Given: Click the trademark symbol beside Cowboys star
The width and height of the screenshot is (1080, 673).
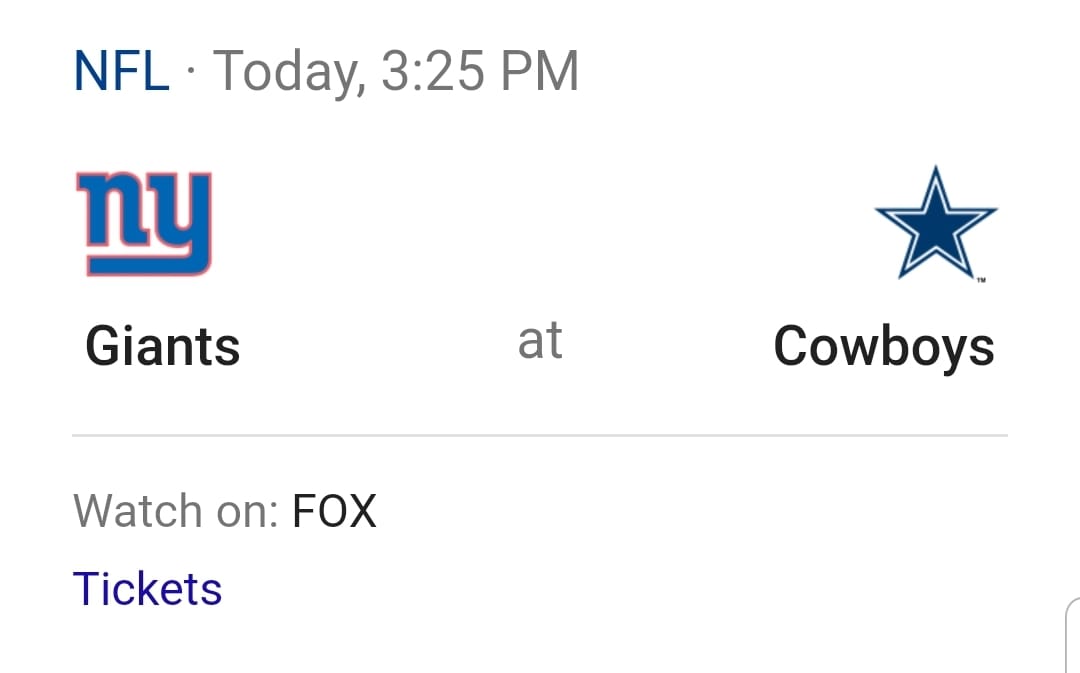Looking at the screenshot, I should (982, 280).
